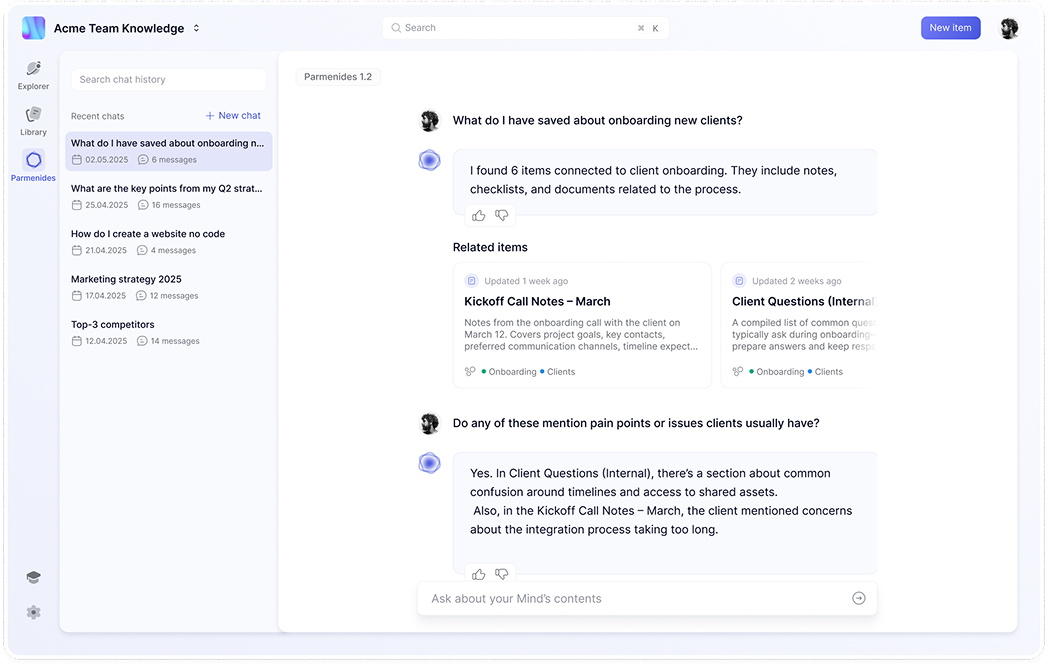This screenshot has width=1048, height=669.
Task: Click the Parmenides 1.2 version chip
Action: 337,76
